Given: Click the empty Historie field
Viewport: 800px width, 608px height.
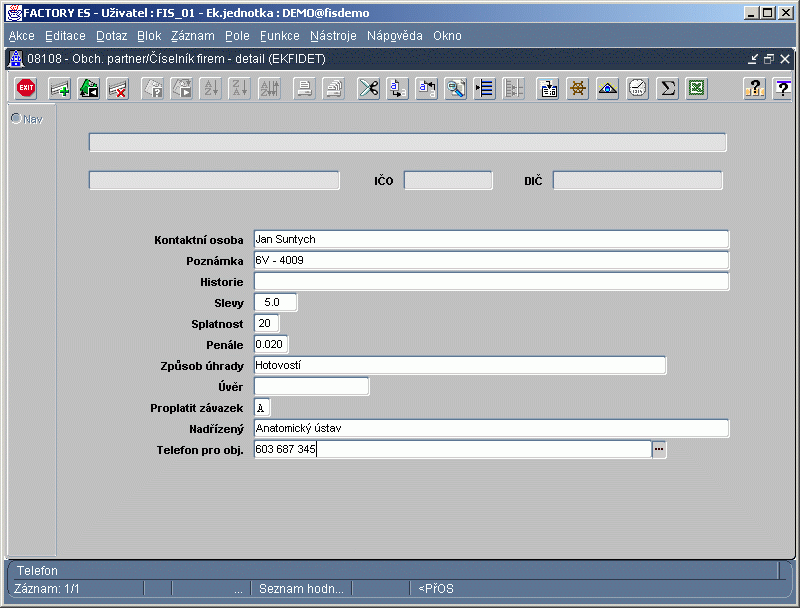Looking at the screenshot, I should [491, 281].
